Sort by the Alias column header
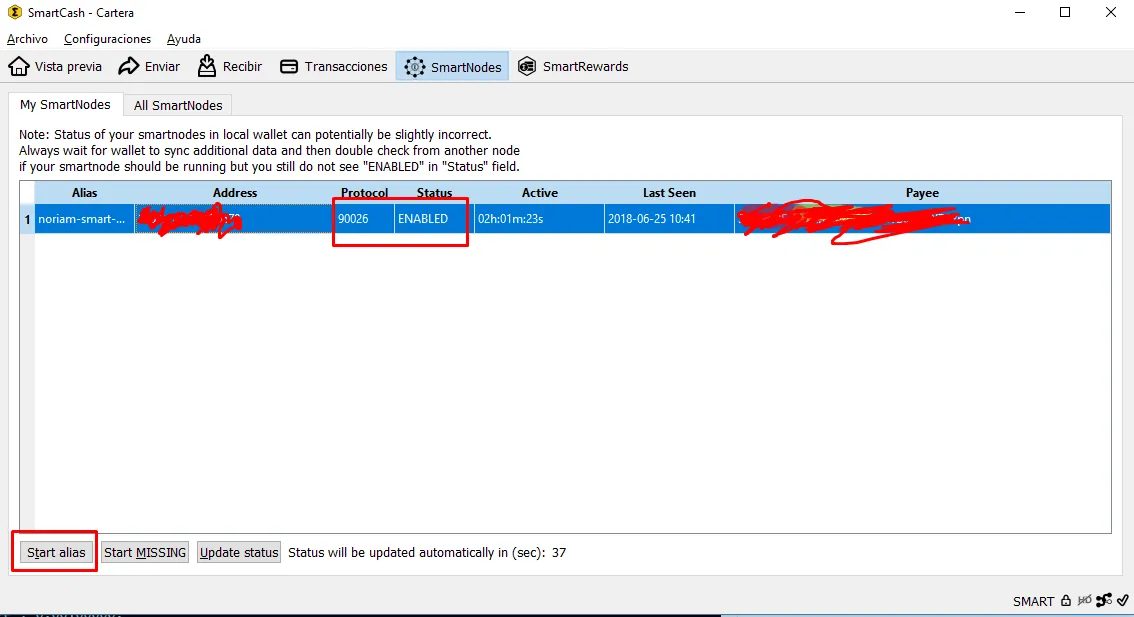Image resolution: width=1134 pixels, height=617 pixels. 85,192
